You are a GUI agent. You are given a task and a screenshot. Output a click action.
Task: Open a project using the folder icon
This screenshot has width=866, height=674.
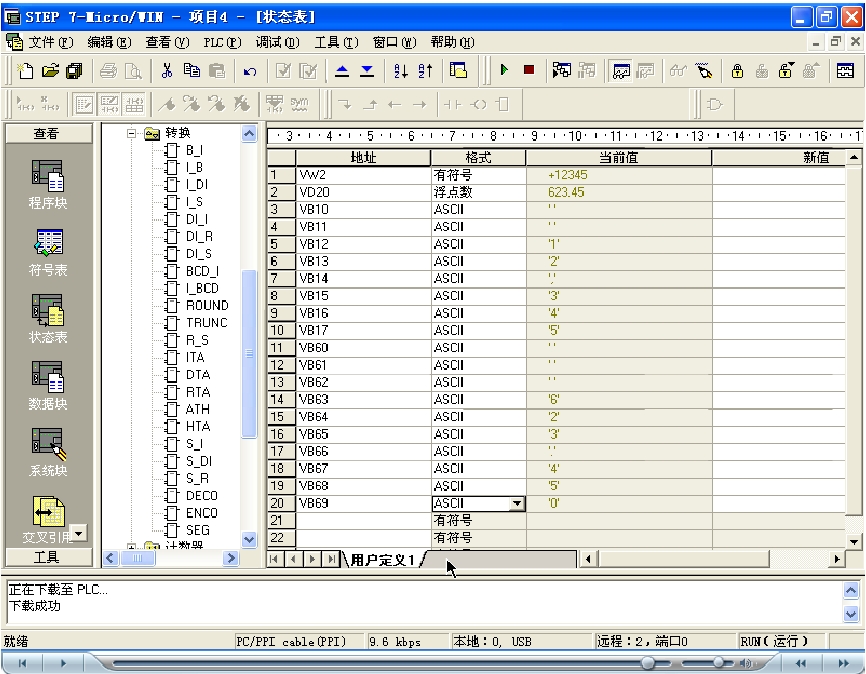coord(50,71)
